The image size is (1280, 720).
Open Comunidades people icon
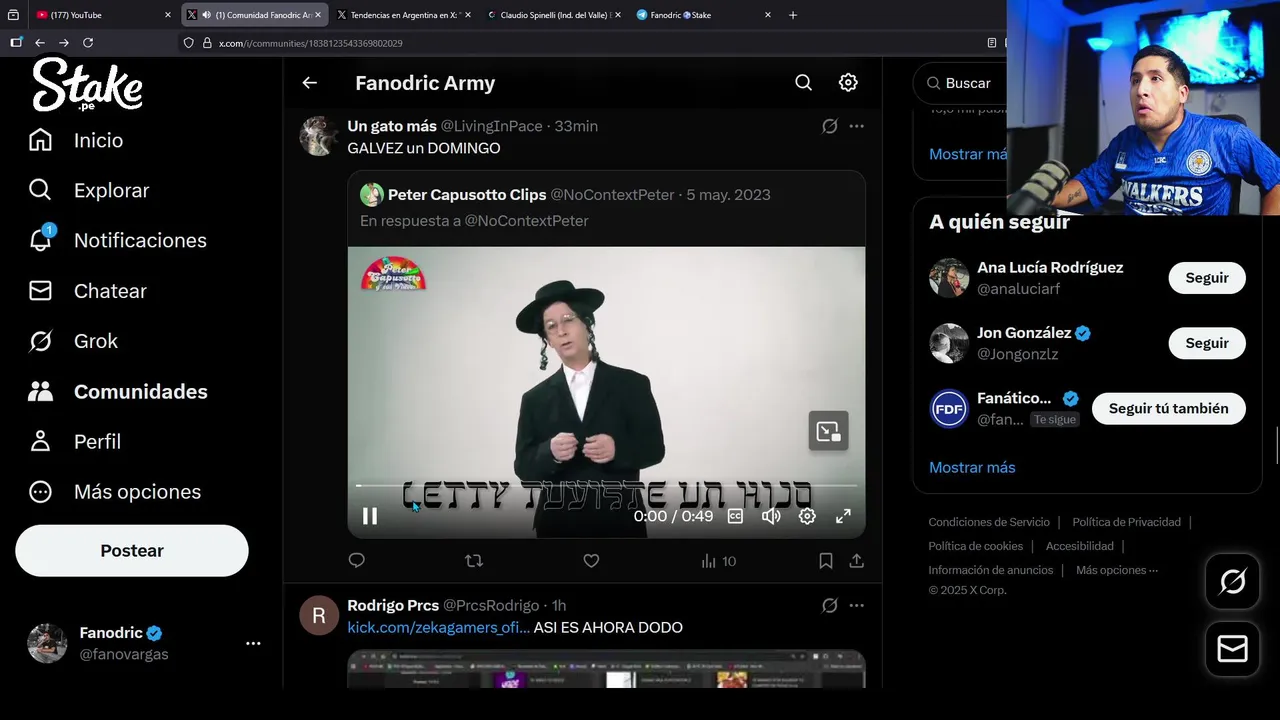[40, 391]
